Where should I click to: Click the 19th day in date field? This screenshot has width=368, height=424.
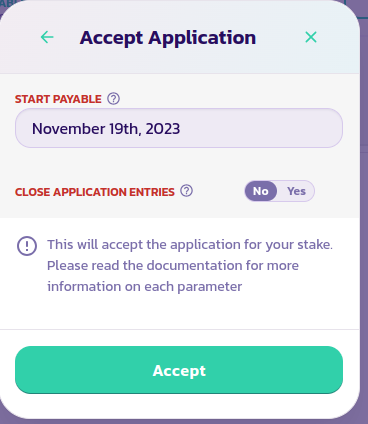pyautogui.click(x=125, y=129)
